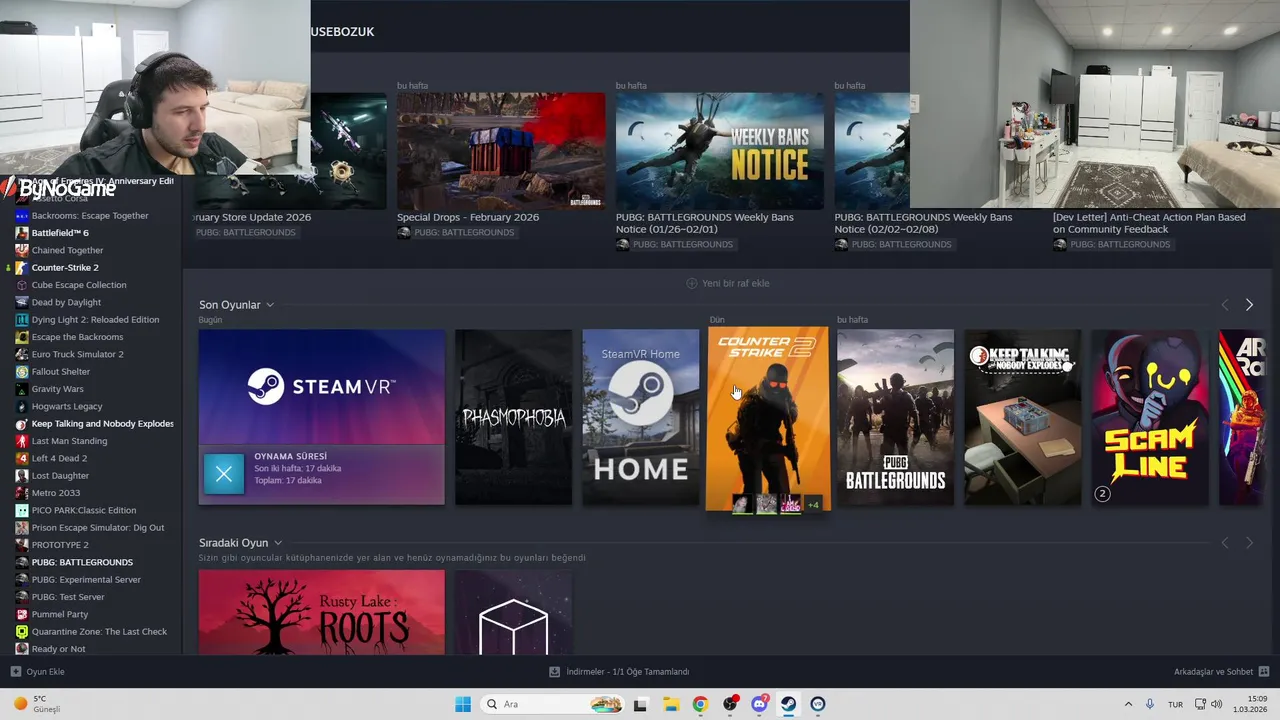Screen dimensions: 1280x720
Task: Click the Cube Escape Collection icon
Action: 22,285
